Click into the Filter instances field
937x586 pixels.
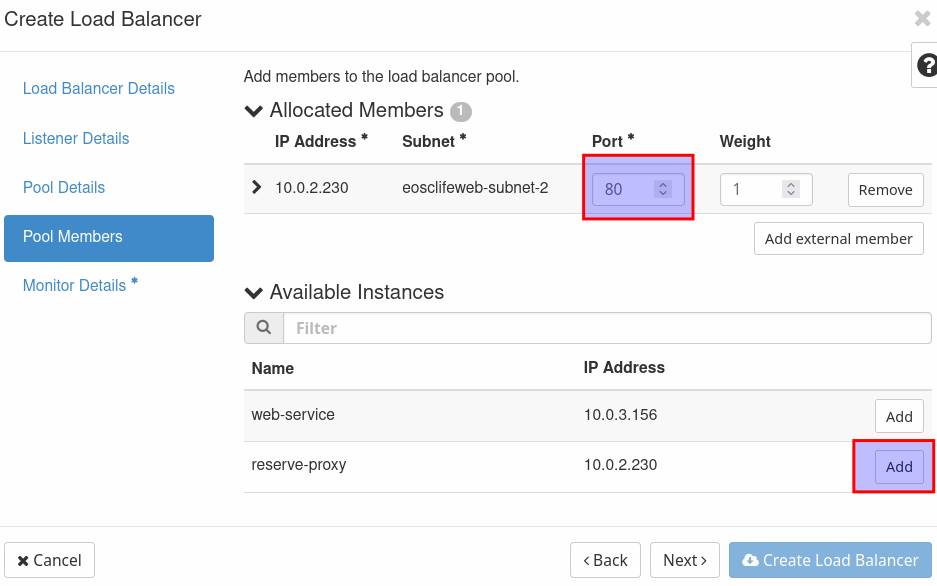pos(607,328)
